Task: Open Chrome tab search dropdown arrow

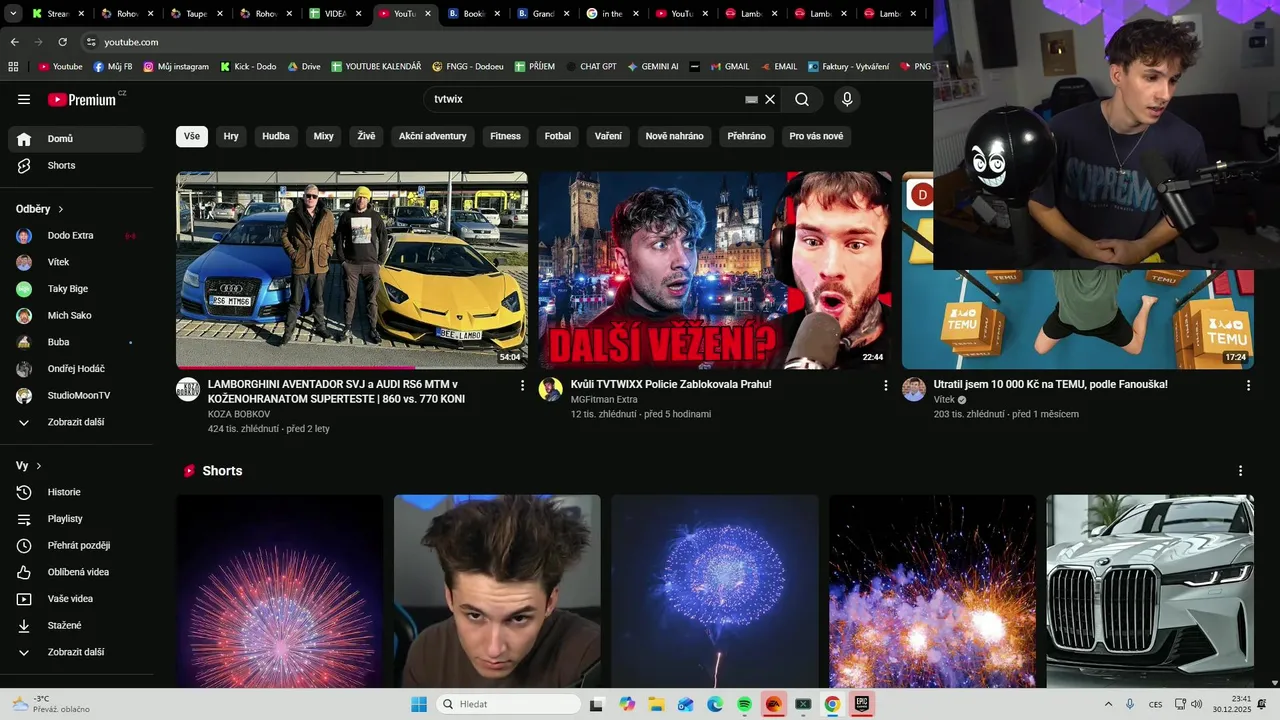Action: click(13, 14)
